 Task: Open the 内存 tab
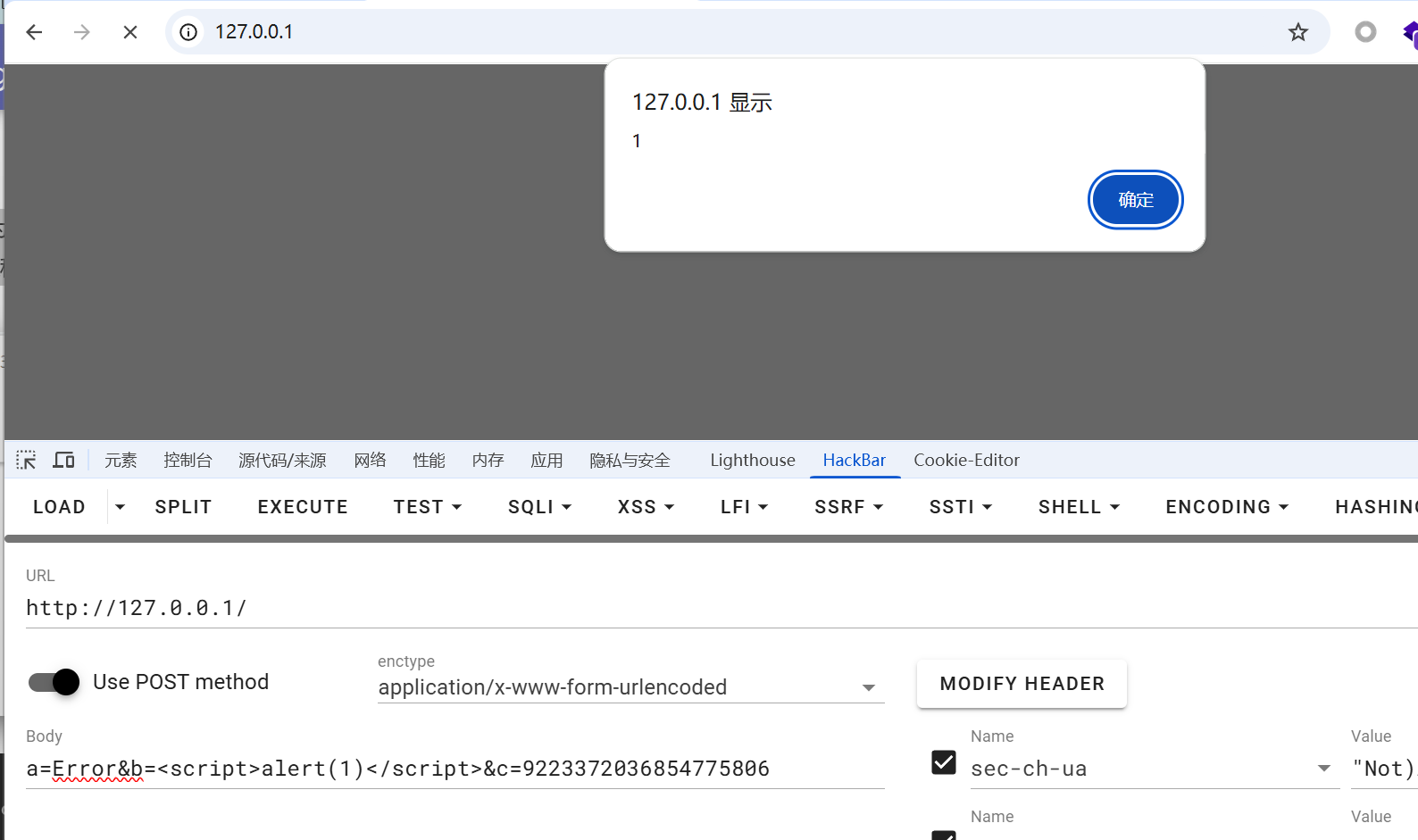pos(488,460)
